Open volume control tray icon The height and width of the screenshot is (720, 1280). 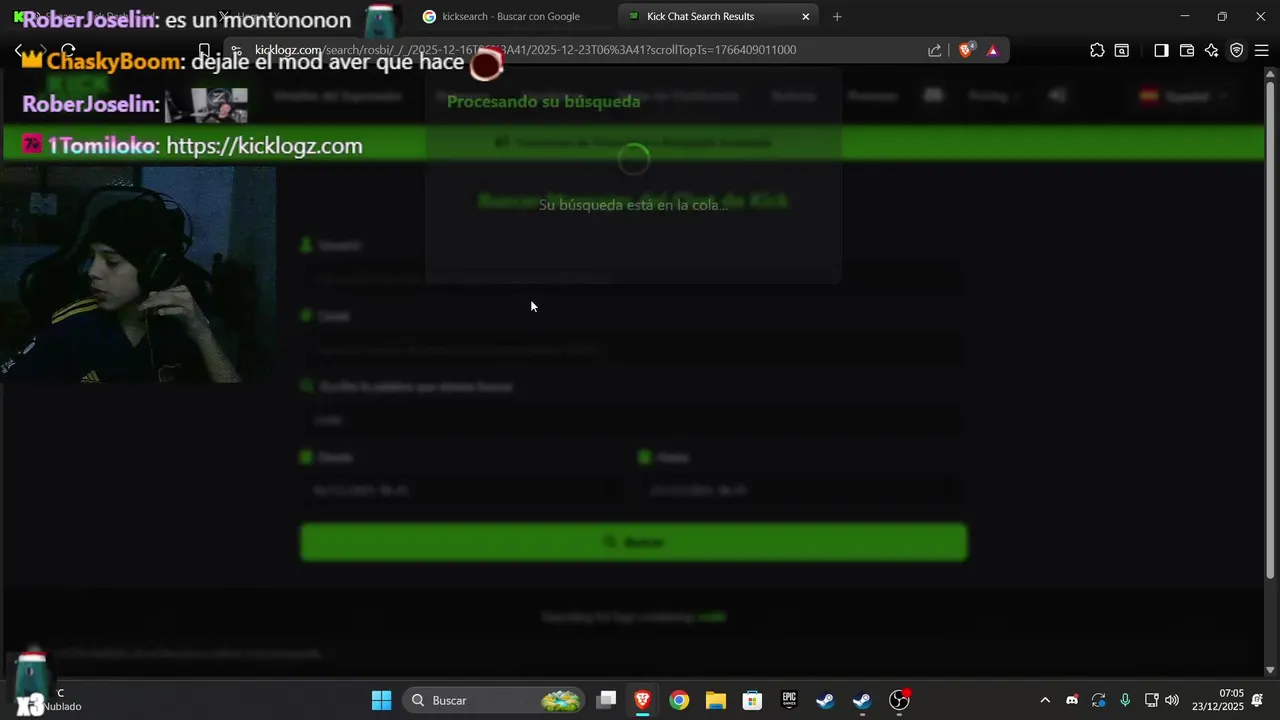(1172, 700)
